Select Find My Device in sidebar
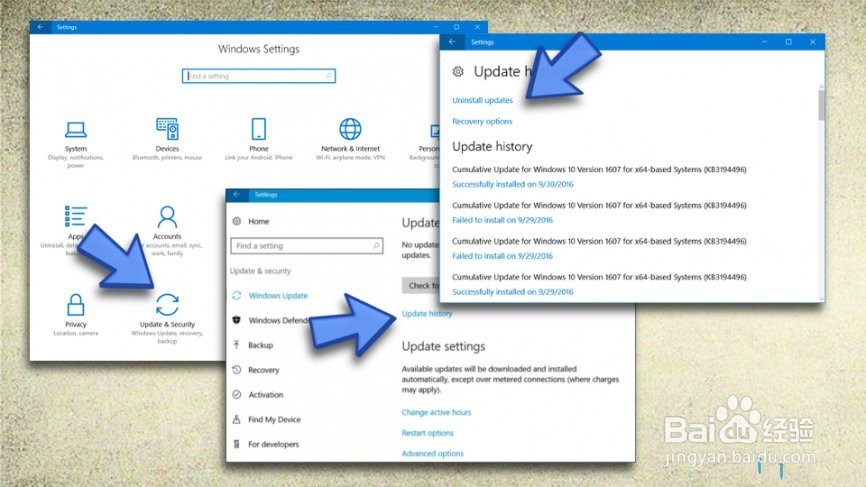The image size is (866, 487). [274, 419]
